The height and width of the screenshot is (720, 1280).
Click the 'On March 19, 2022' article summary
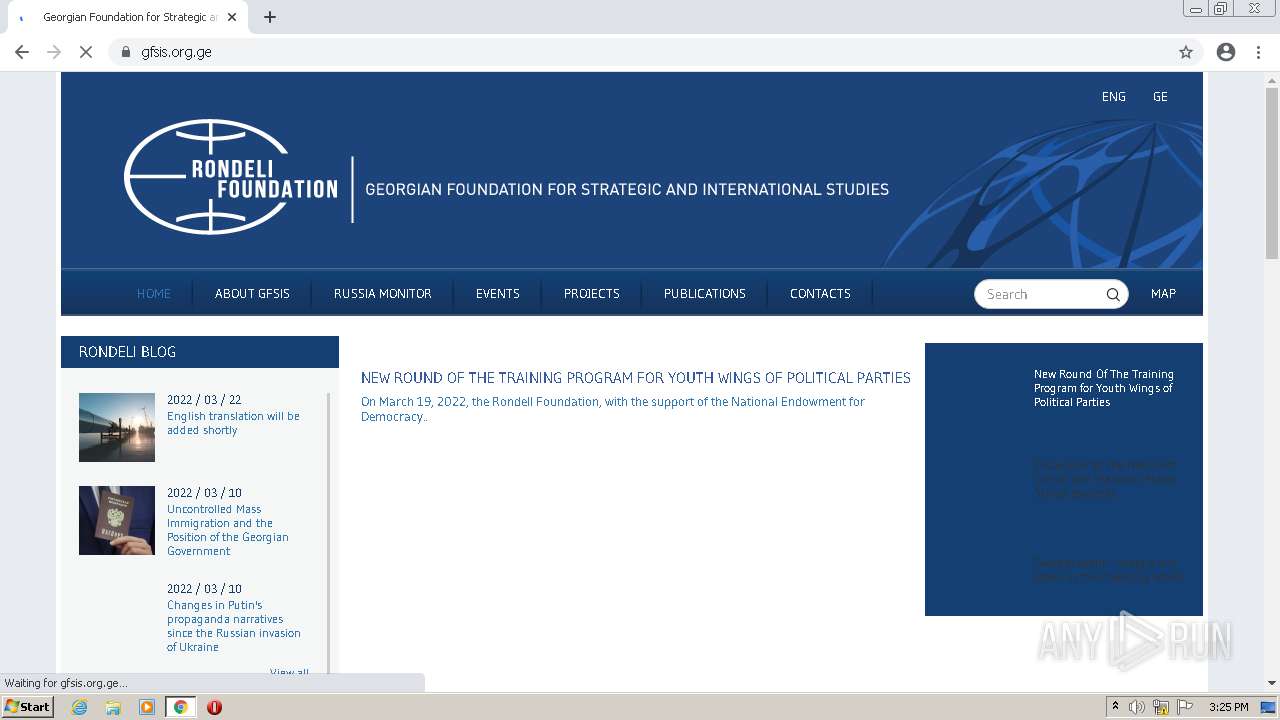coord(613,409)
